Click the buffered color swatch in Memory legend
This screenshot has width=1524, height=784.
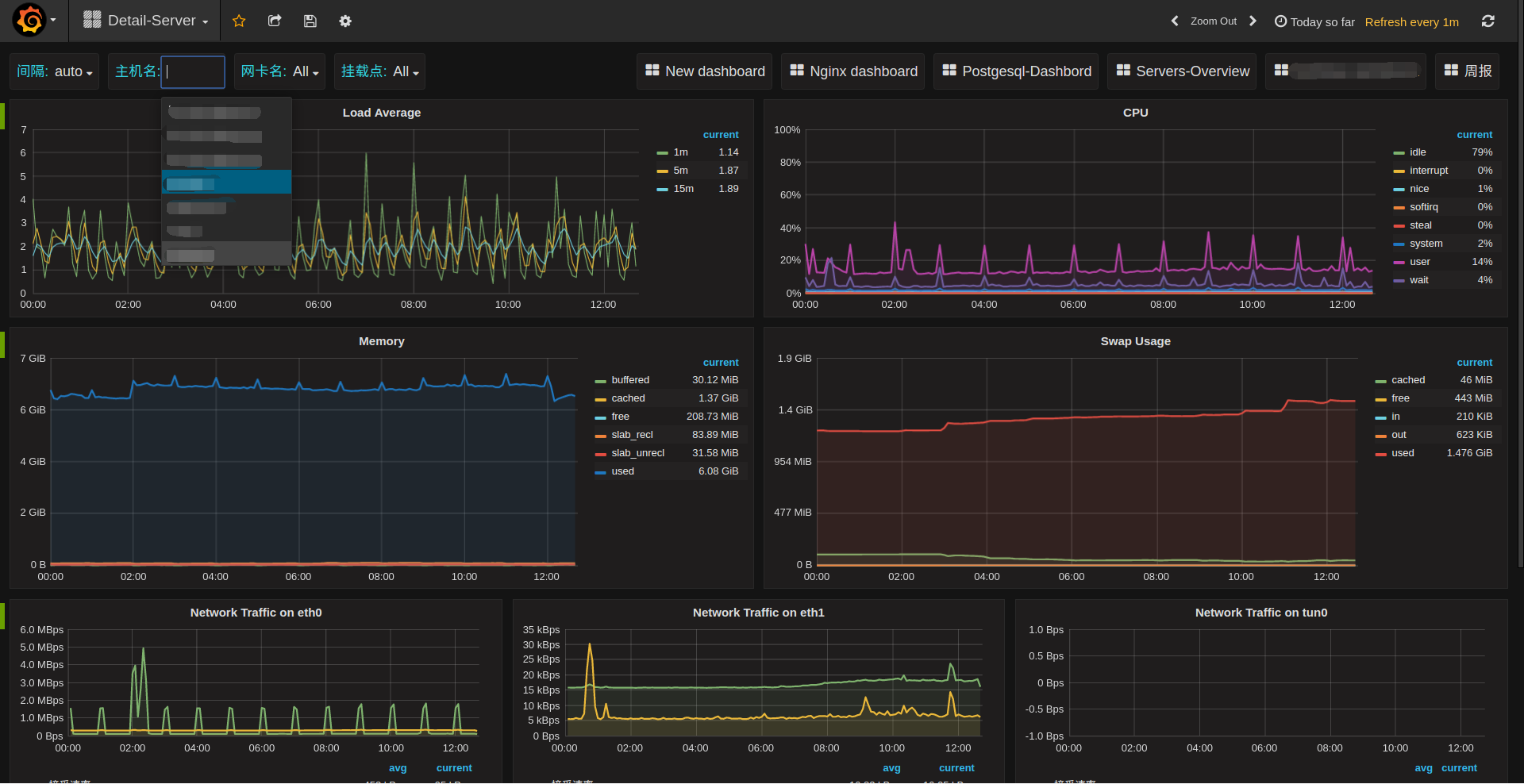pyautogui.click(x=601, y=381)
